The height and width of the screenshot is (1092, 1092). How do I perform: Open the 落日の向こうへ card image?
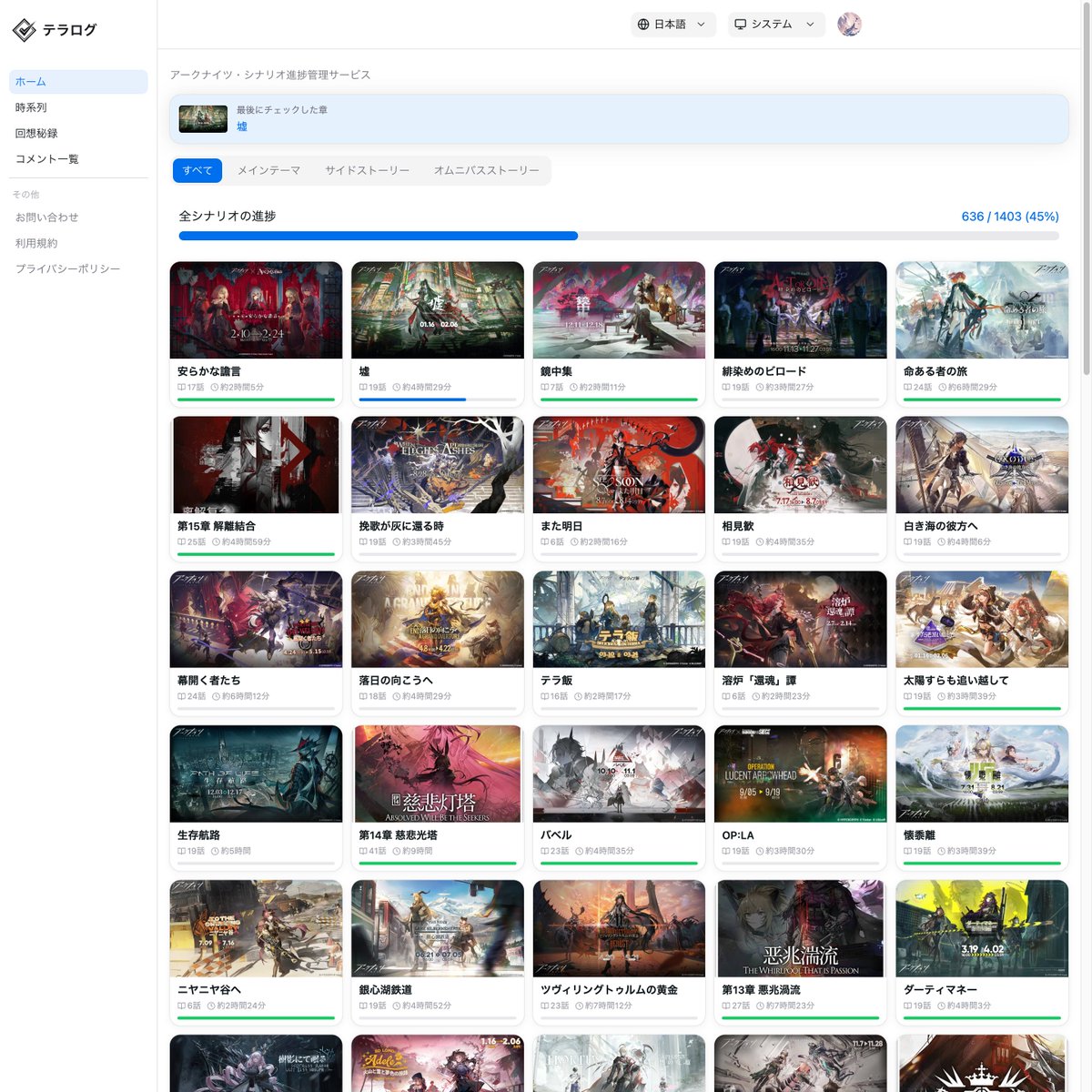point(438,620)
